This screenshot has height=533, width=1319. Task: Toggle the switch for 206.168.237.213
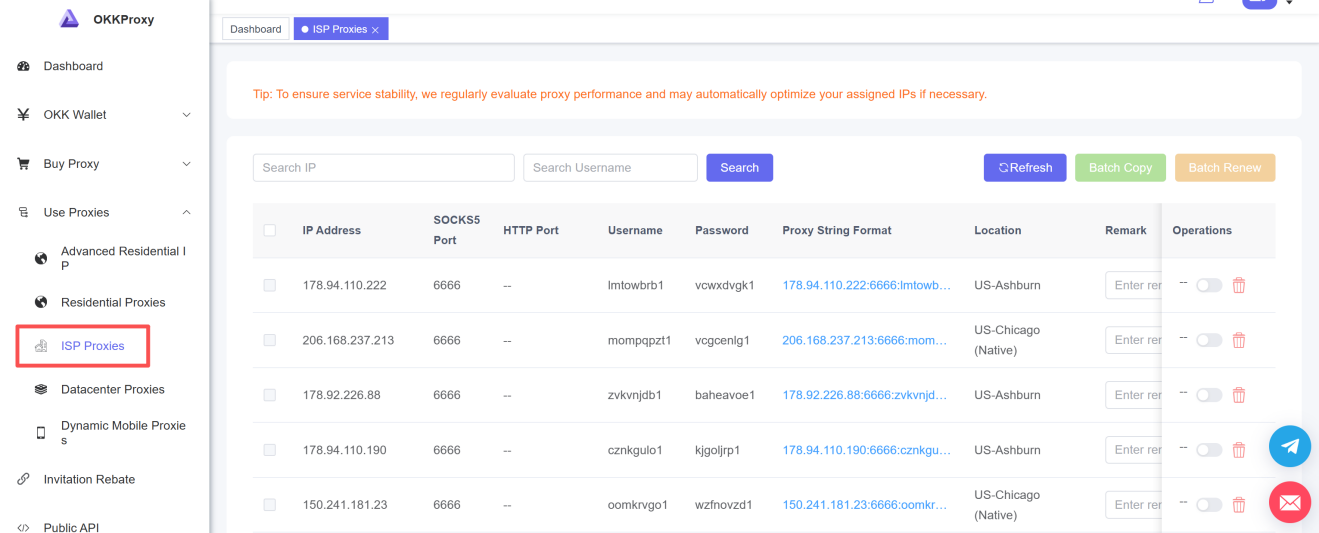pos(1209,340)
